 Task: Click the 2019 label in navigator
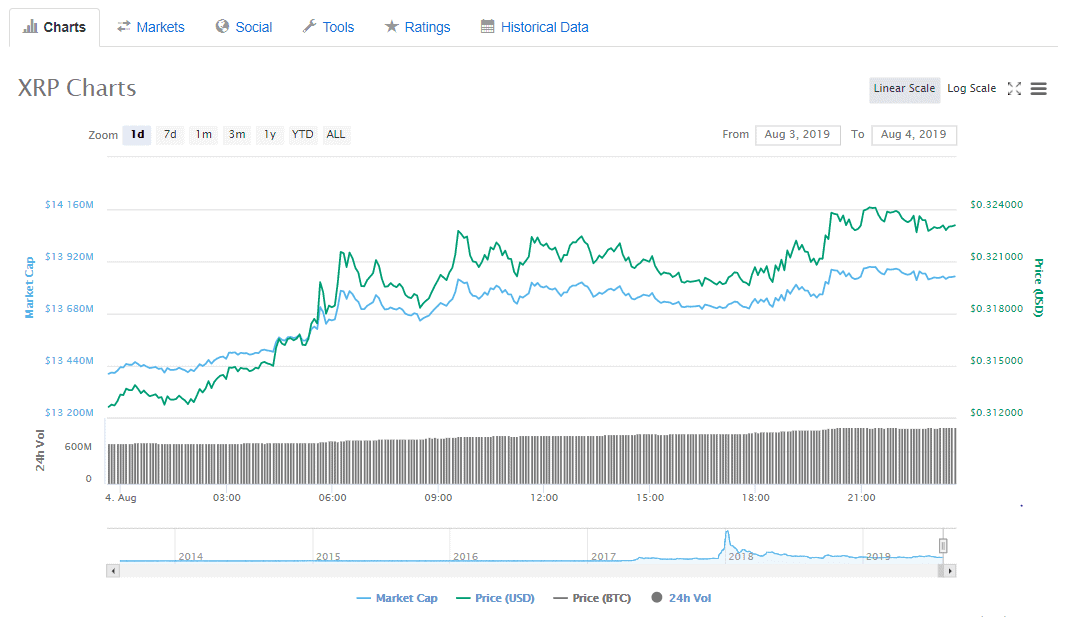coord(878,557)
